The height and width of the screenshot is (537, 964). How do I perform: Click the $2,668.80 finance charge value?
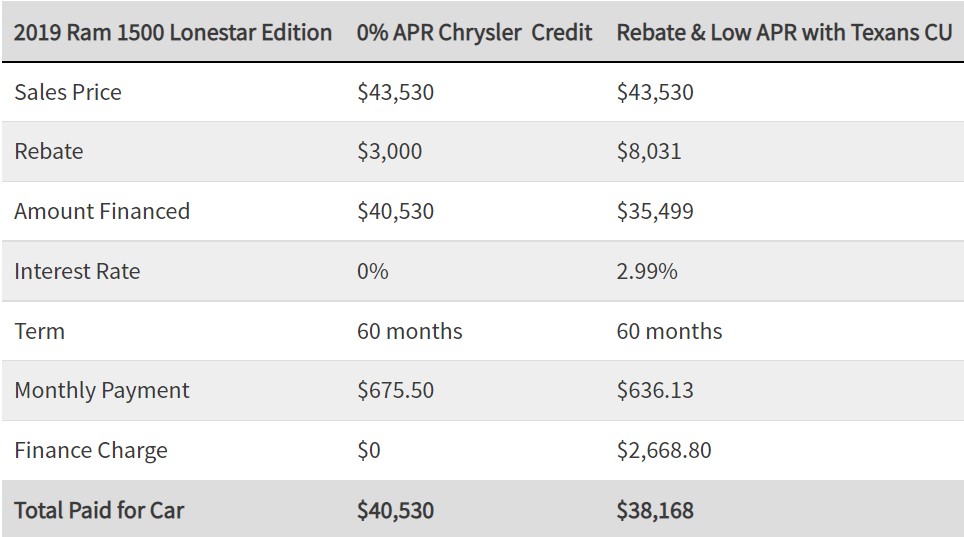point(664,450)
